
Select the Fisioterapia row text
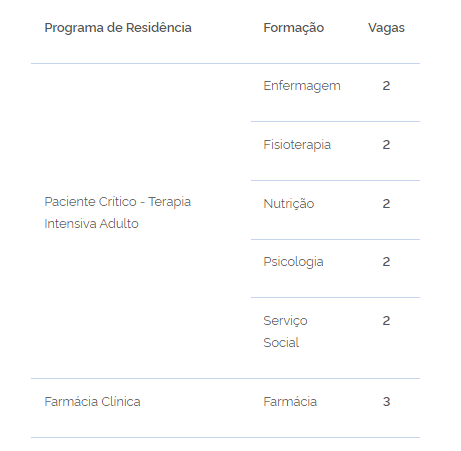click(x=297, y=145)
